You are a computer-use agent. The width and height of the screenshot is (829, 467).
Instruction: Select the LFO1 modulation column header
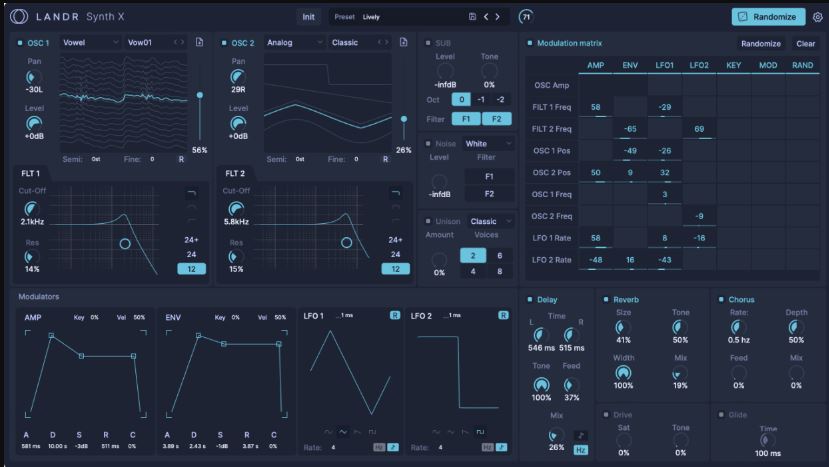point(665,65)
